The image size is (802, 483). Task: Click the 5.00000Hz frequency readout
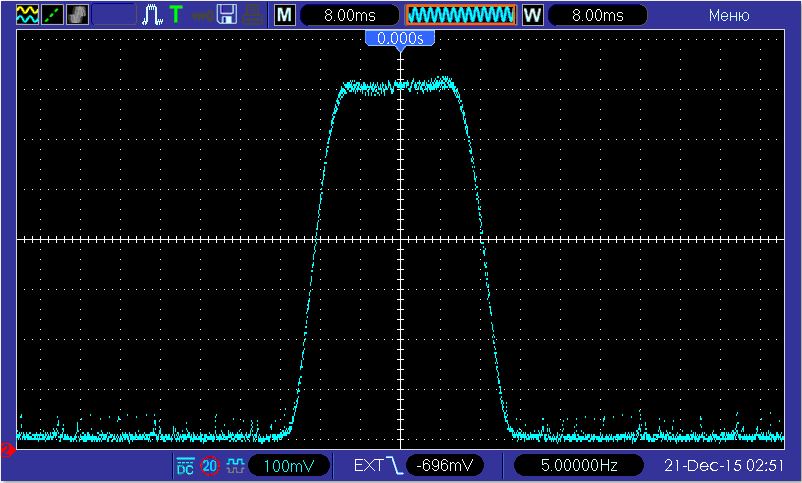click(x=578, y=466)
